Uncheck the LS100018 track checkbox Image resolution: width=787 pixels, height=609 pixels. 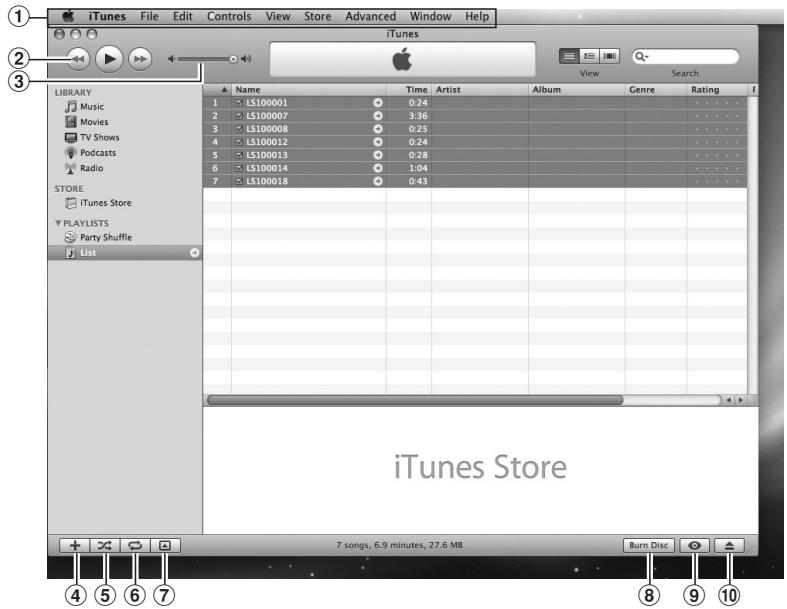pos(239,181)
